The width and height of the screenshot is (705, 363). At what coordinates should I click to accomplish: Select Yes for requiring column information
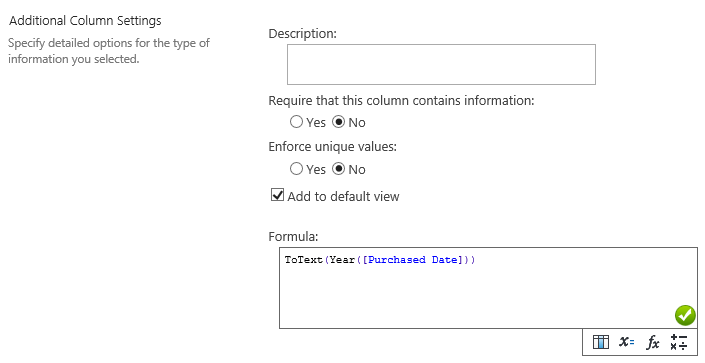(296, 121)
